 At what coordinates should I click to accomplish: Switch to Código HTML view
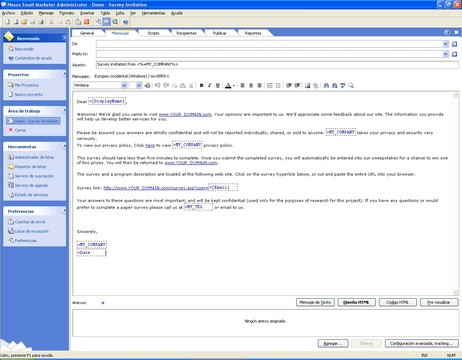(397, 302)
